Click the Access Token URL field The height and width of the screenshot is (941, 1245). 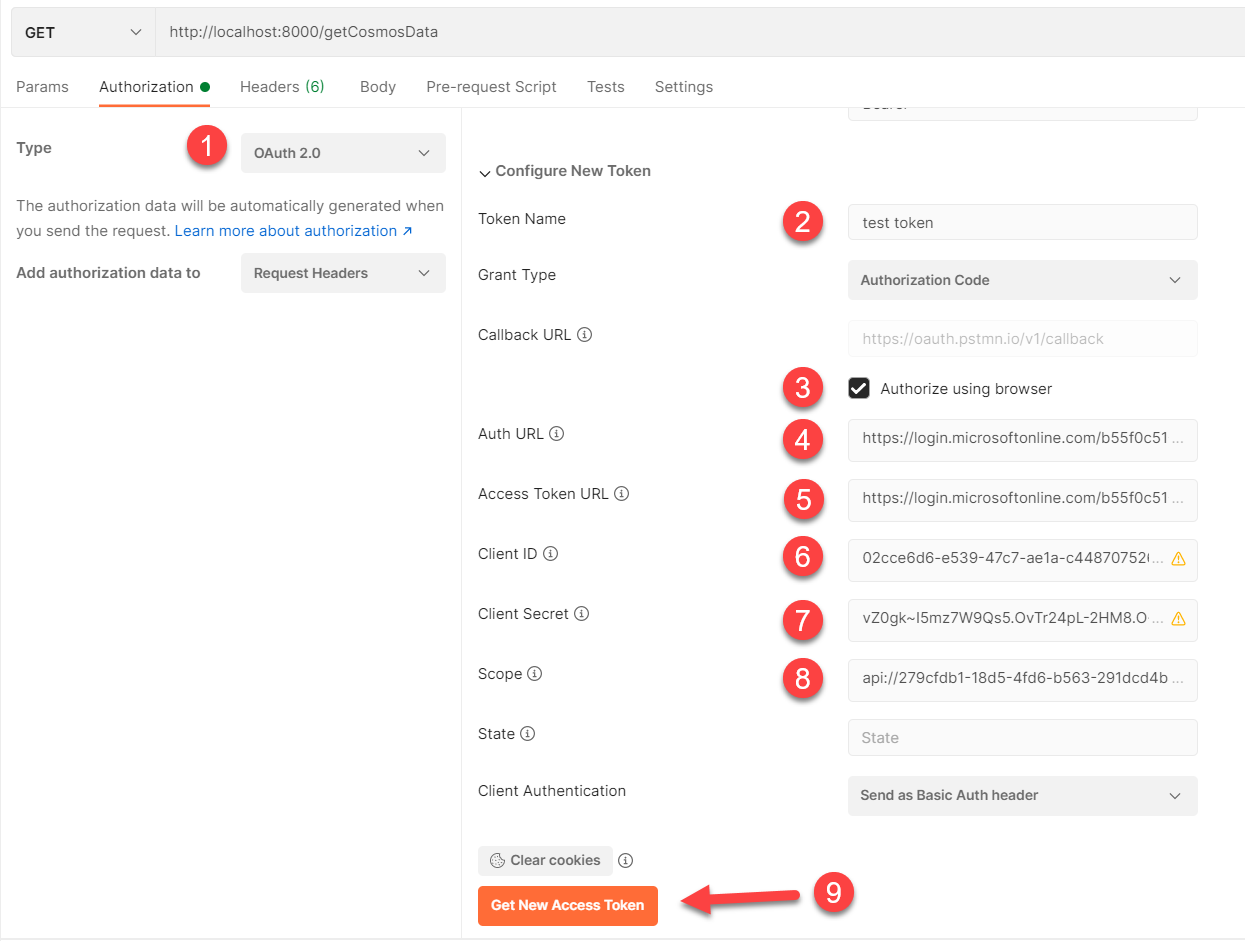[x=1022, y=500]
